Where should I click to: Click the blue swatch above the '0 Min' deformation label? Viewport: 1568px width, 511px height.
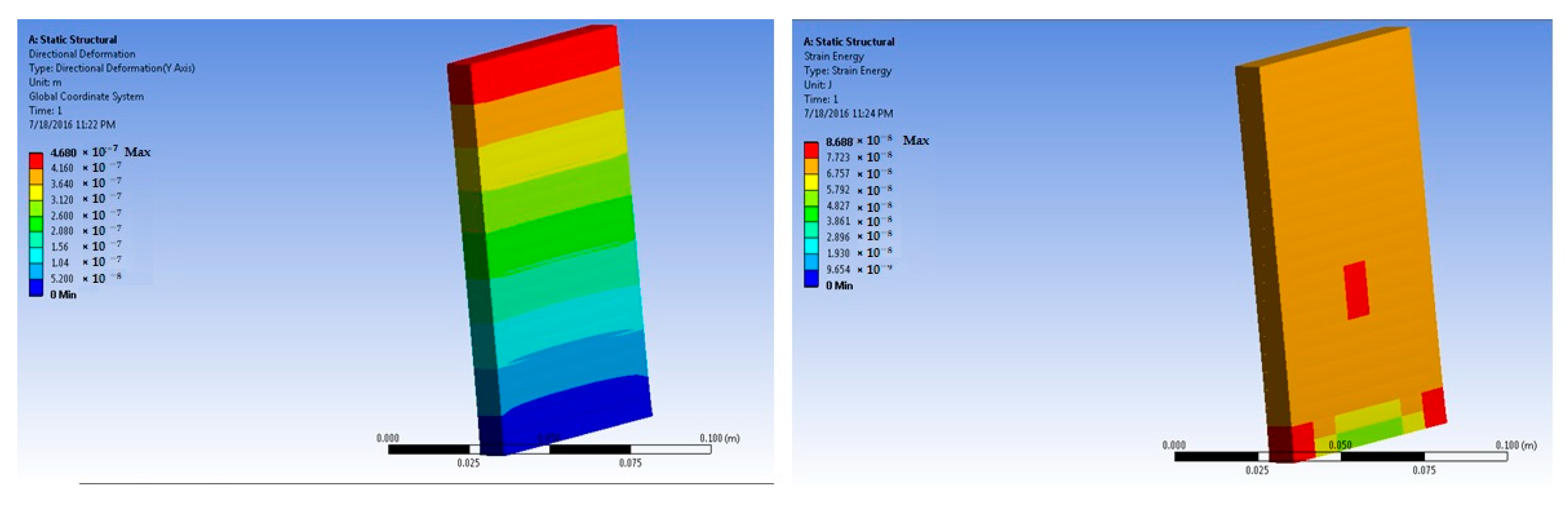(36, 288)
